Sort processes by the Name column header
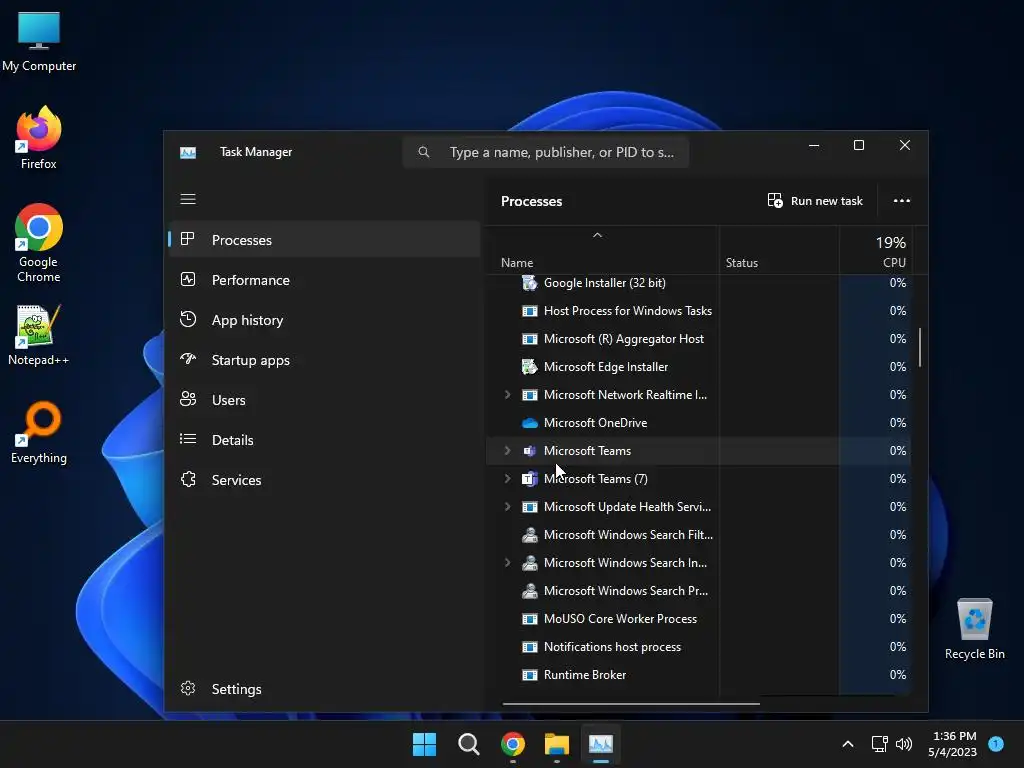 click(517, 263)
